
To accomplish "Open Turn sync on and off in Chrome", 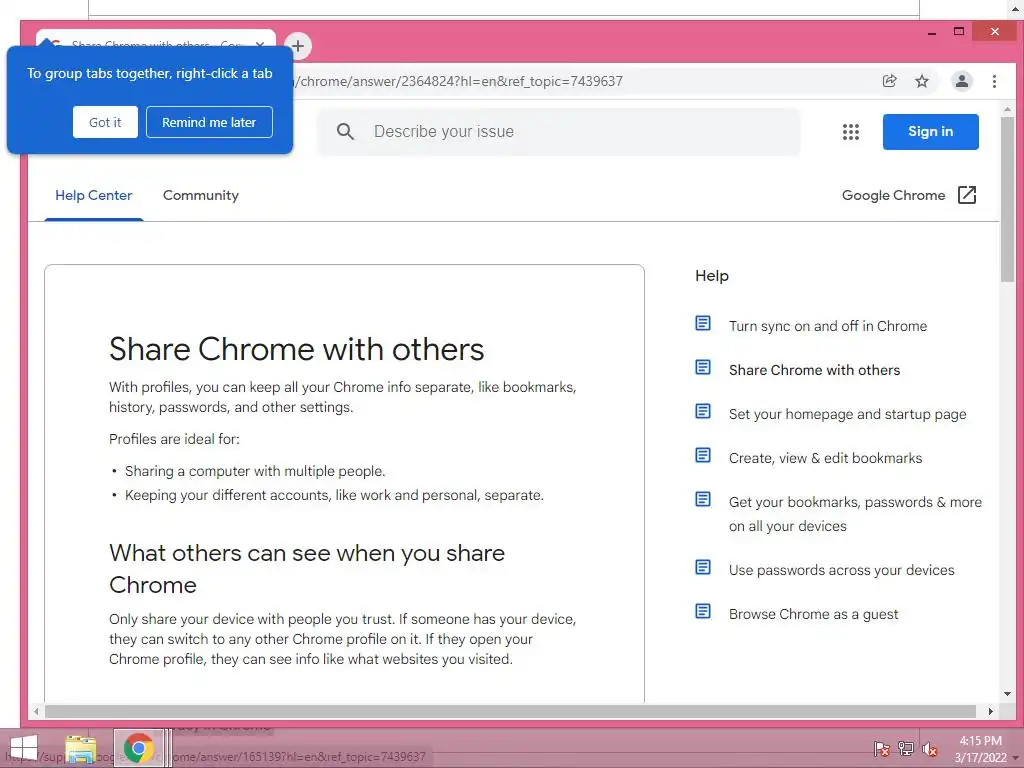I will pyautogui.click(x=827, y=326).
